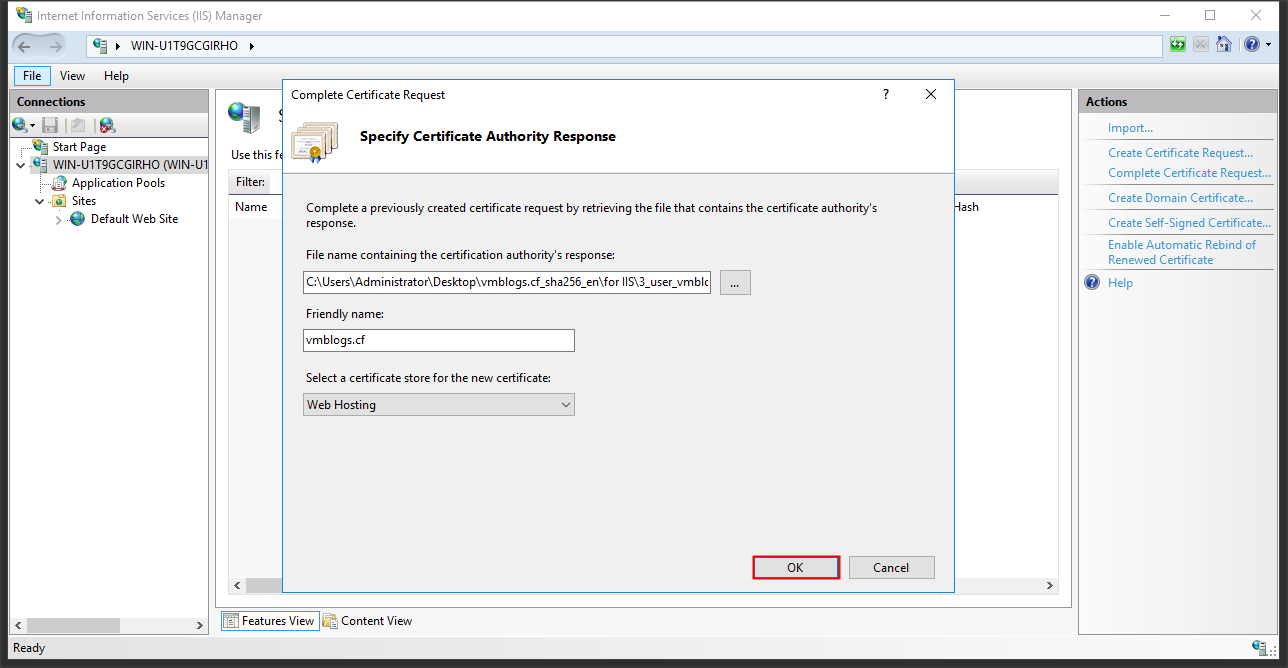
Task: Open the Help icon in the top-right toolbar
Action: pos(1251,45)
